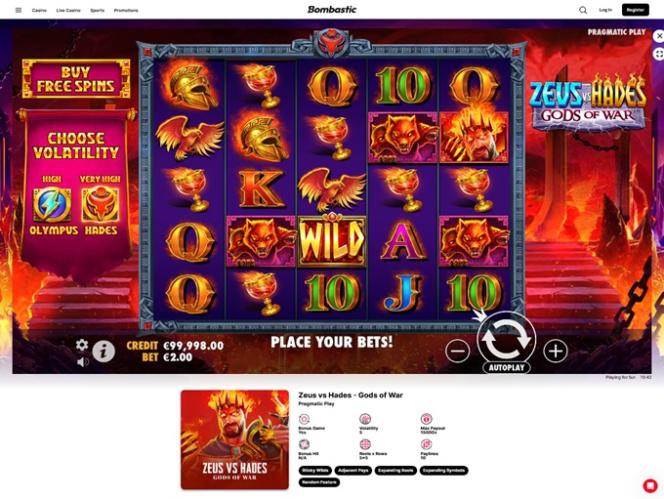664x499 pixels.
Task: Go to the Sports menu item
Action: pos(97,10)
